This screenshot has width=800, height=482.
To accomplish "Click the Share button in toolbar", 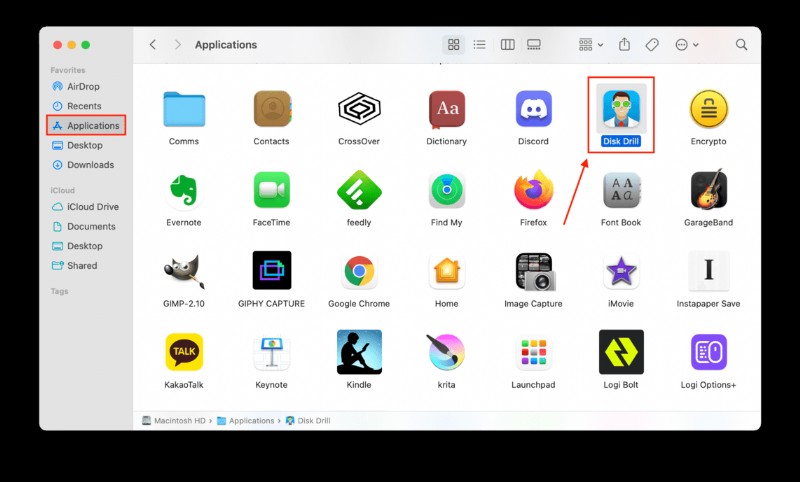I will [x=625, y=45].
